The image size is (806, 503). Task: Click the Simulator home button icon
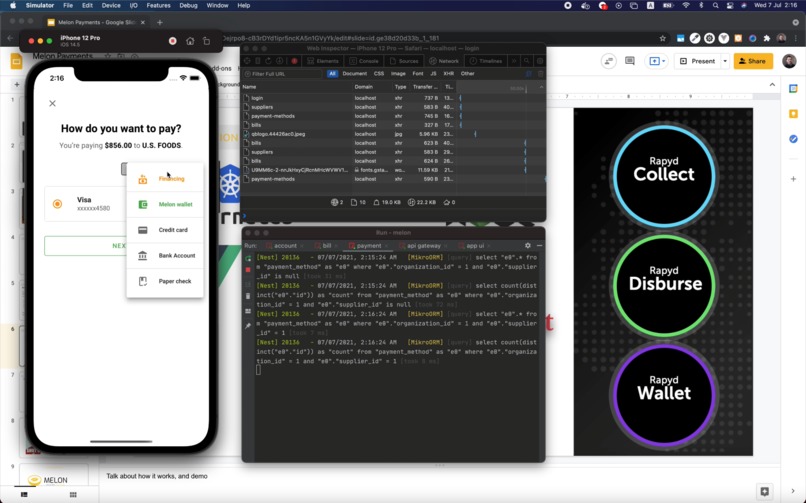[190, 41]
